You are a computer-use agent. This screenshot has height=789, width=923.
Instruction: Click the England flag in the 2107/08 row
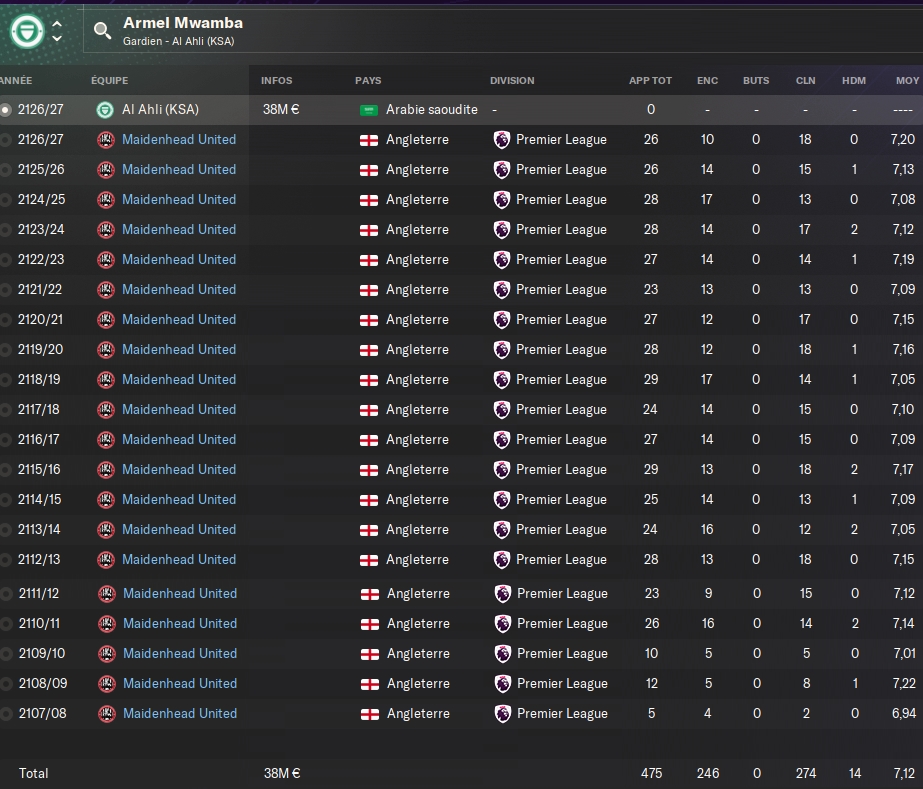tap(370, 714)
